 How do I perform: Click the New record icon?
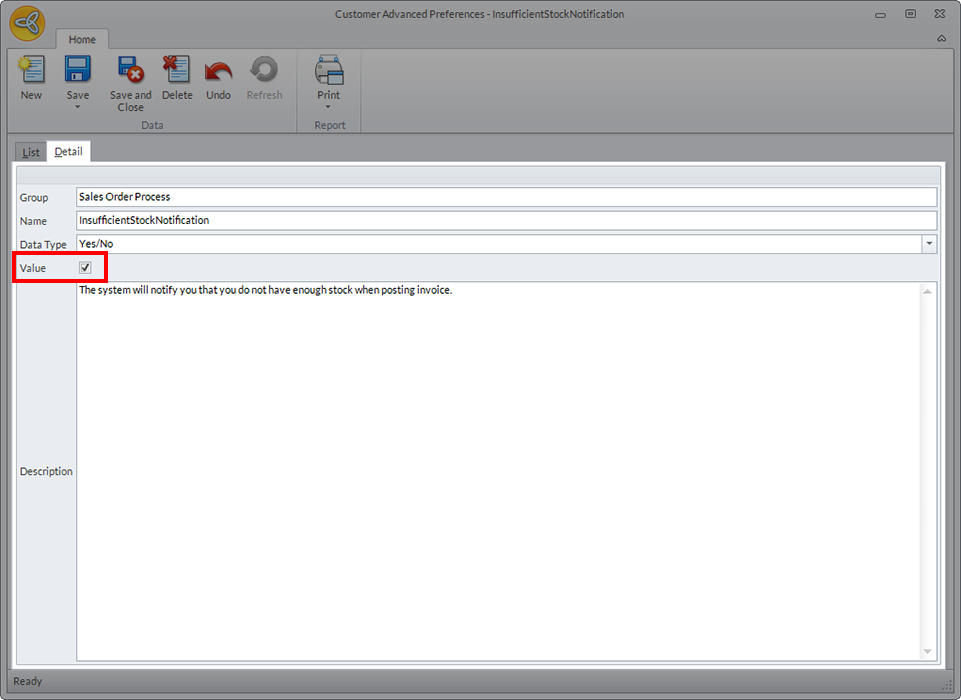point(31,70)
